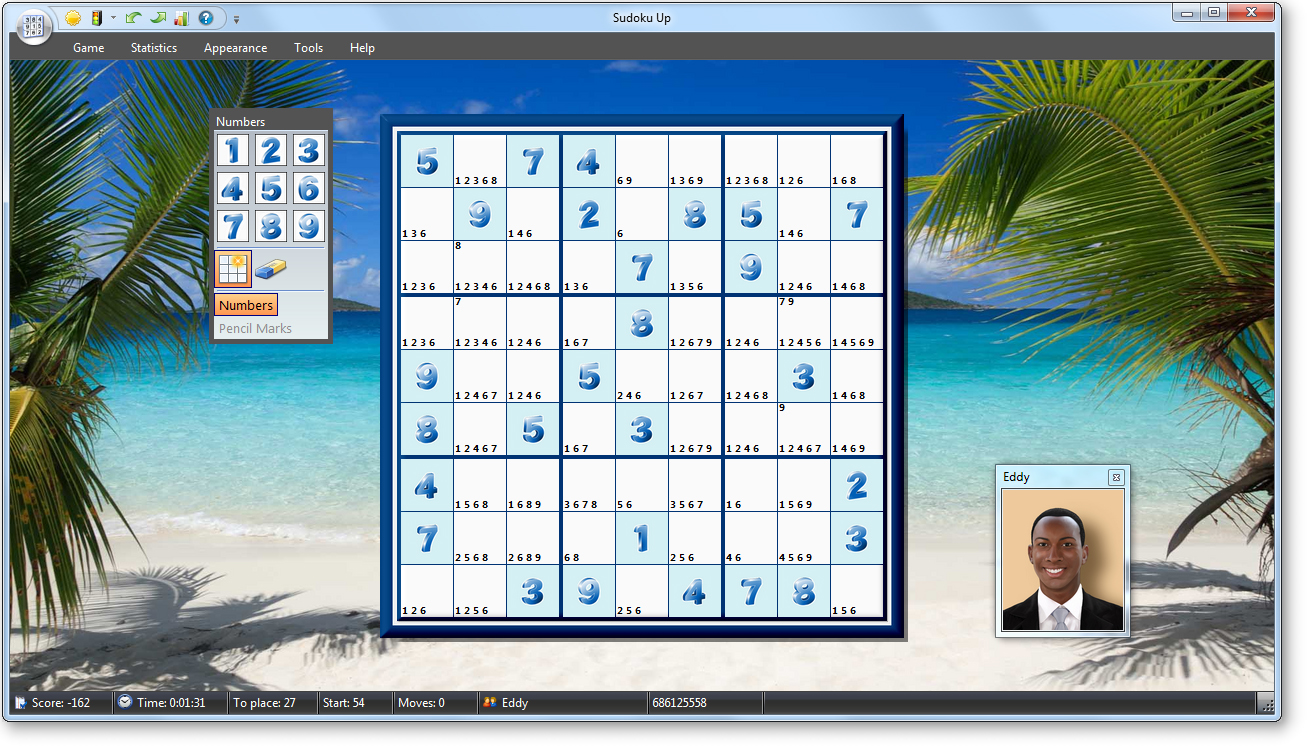Select number 9 in the Numbers panel
1309x746 pixels.
tap(308, 226)
